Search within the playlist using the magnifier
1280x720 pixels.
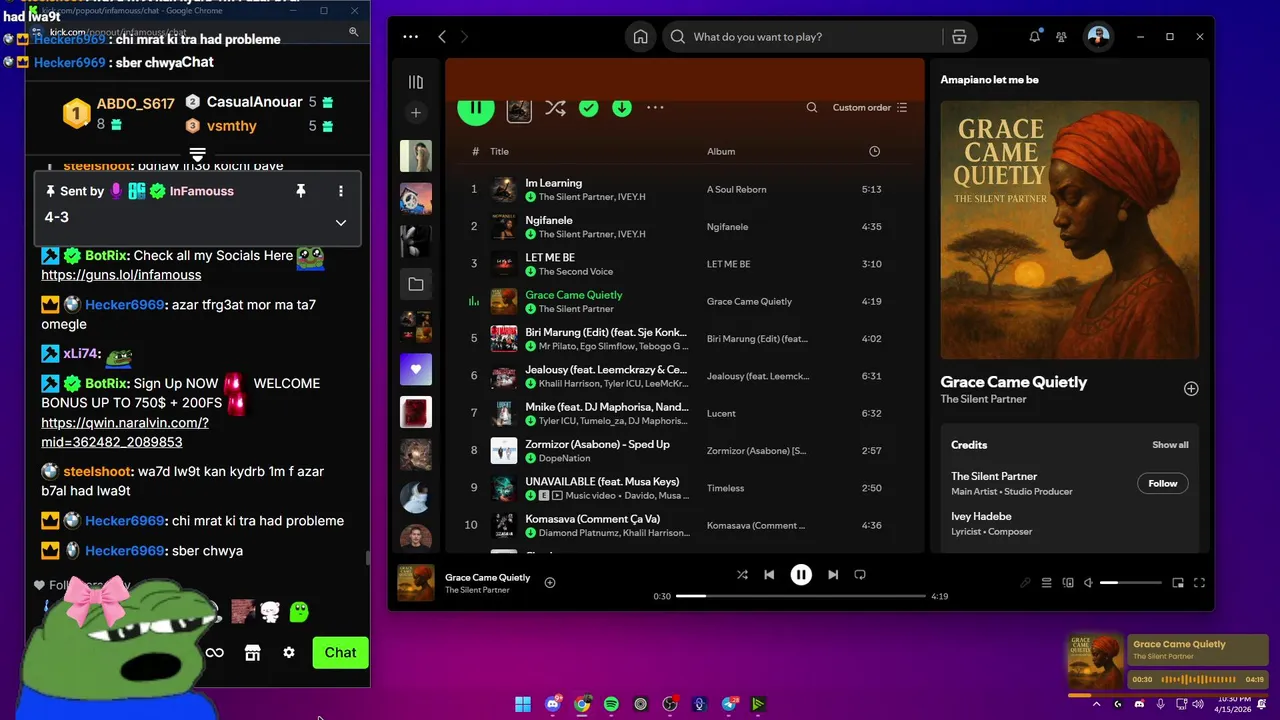pyautogui.click(x=812, y=108)
